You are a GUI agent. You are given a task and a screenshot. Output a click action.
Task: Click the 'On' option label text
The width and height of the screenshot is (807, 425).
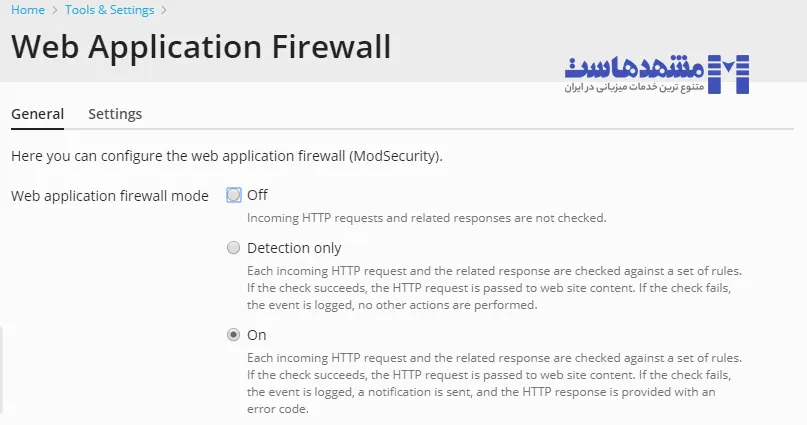[257, 335]
